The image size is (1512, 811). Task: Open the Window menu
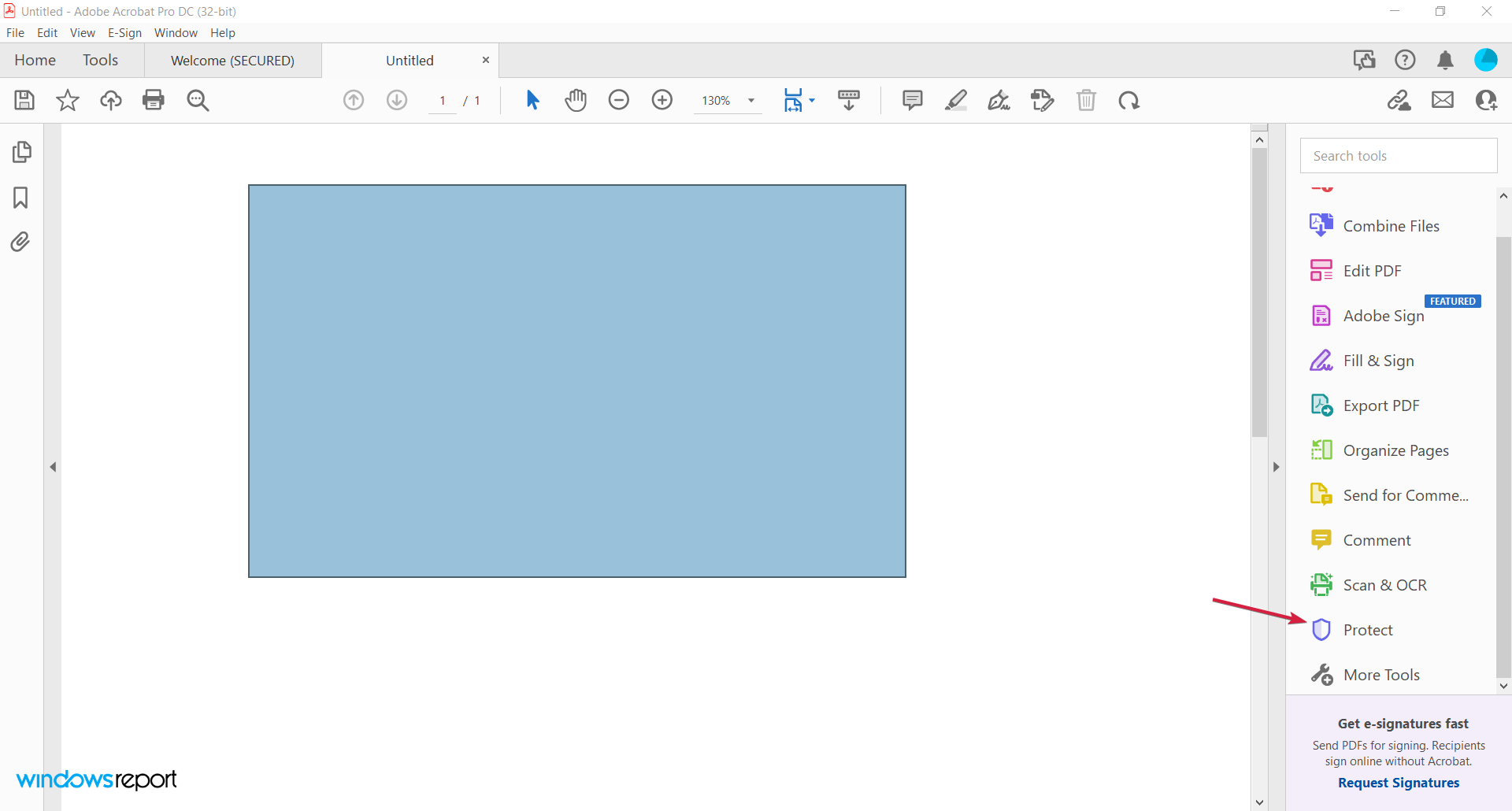pos(176,33)
